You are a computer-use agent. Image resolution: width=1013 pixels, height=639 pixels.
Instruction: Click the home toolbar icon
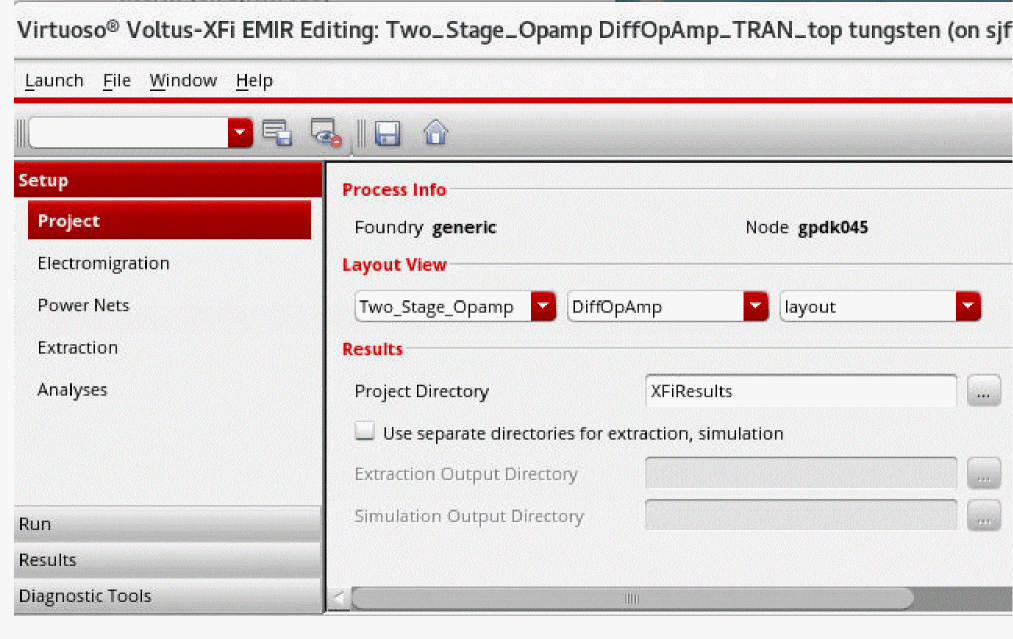point(435,132)
